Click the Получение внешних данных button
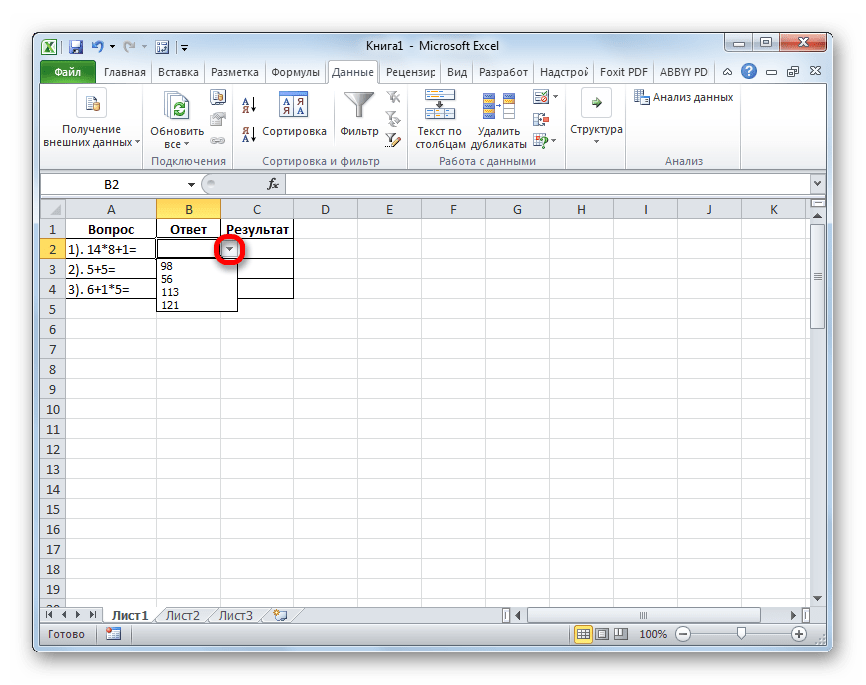866x685 pixels. click(92, 119)
